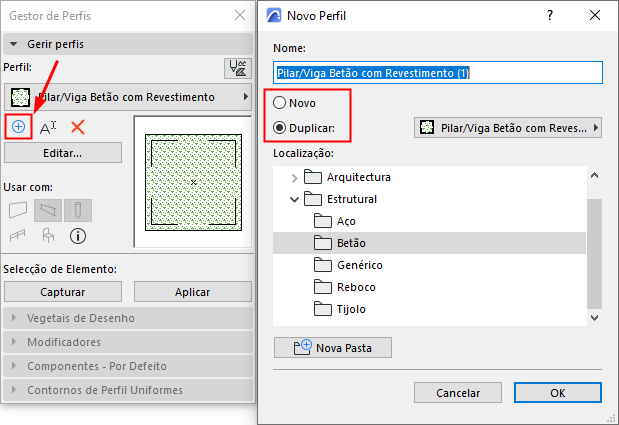Open the Perfil selector in Gestor de Perfis
Viewport: 619px width, 425px height.
(128, 97)
